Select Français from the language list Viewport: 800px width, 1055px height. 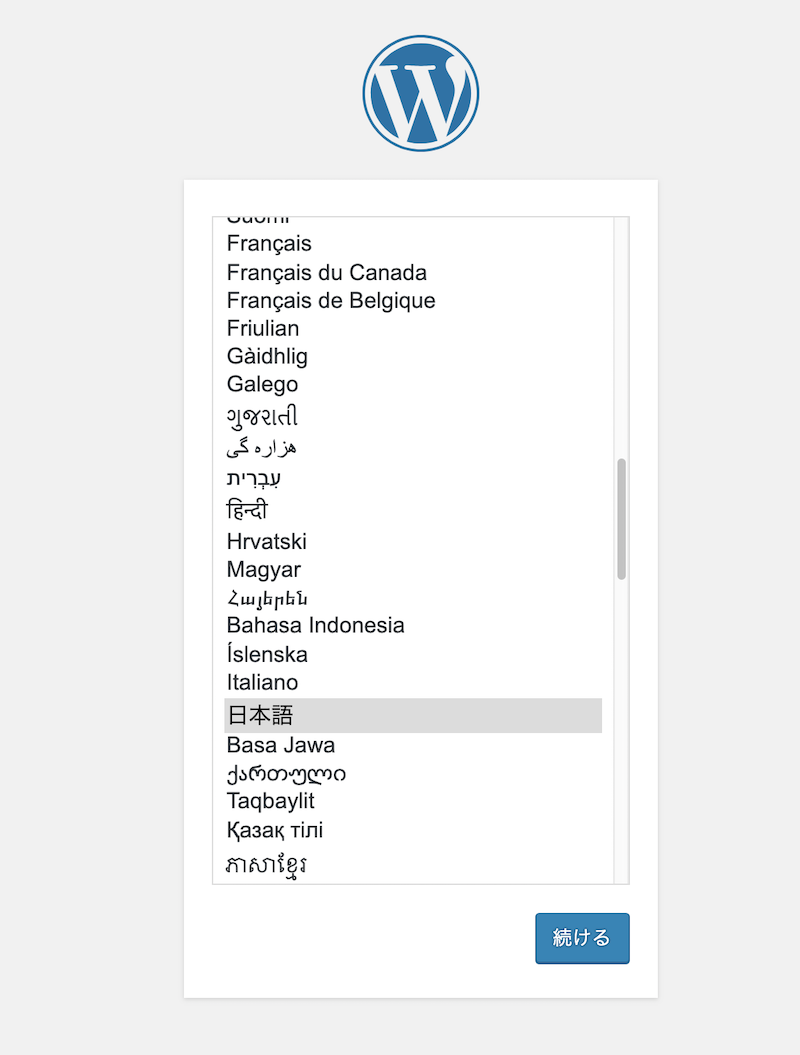coord(270,244)
